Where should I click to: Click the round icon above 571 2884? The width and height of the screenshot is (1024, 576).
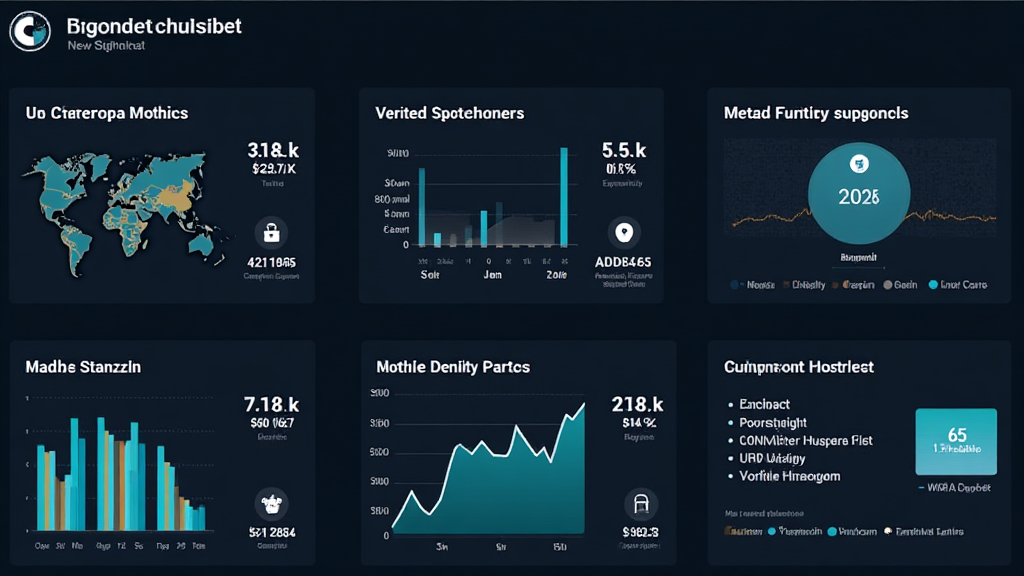[270, 503]
